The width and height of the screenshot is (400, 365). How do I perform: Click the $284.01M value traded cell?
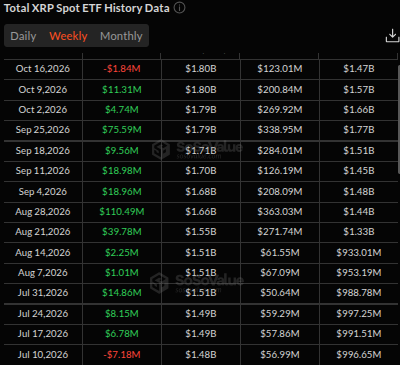(280, 151)
